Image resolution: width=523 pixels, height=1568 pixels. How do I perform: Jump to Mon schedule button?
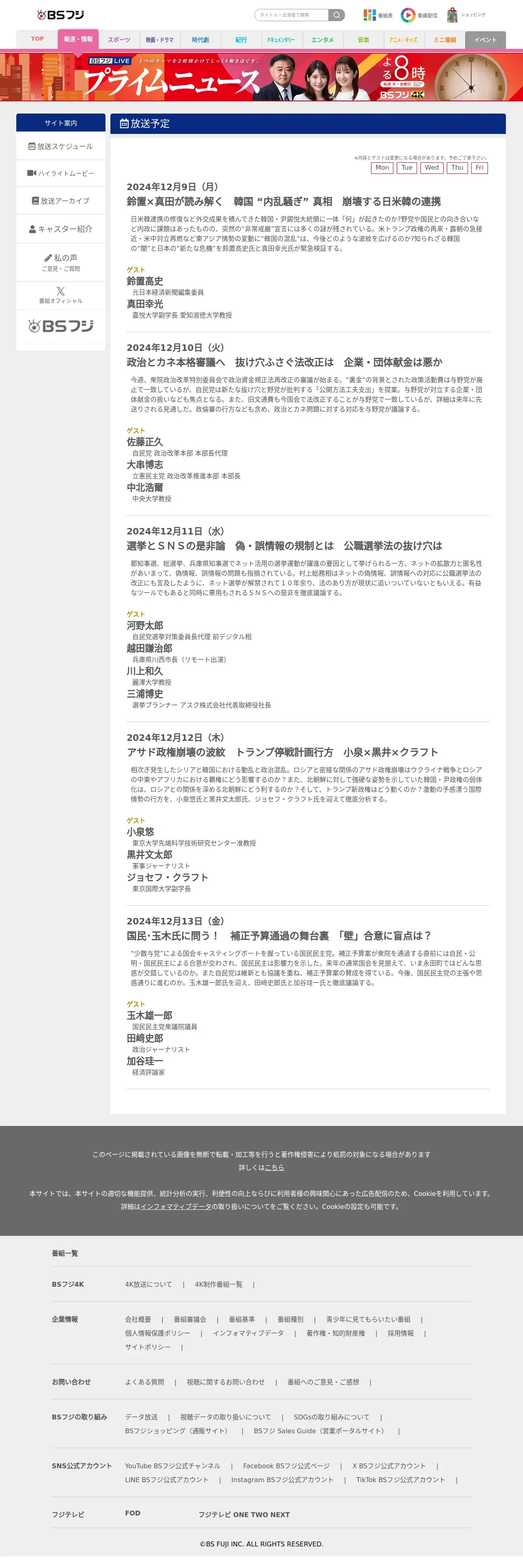pos(382,168)
